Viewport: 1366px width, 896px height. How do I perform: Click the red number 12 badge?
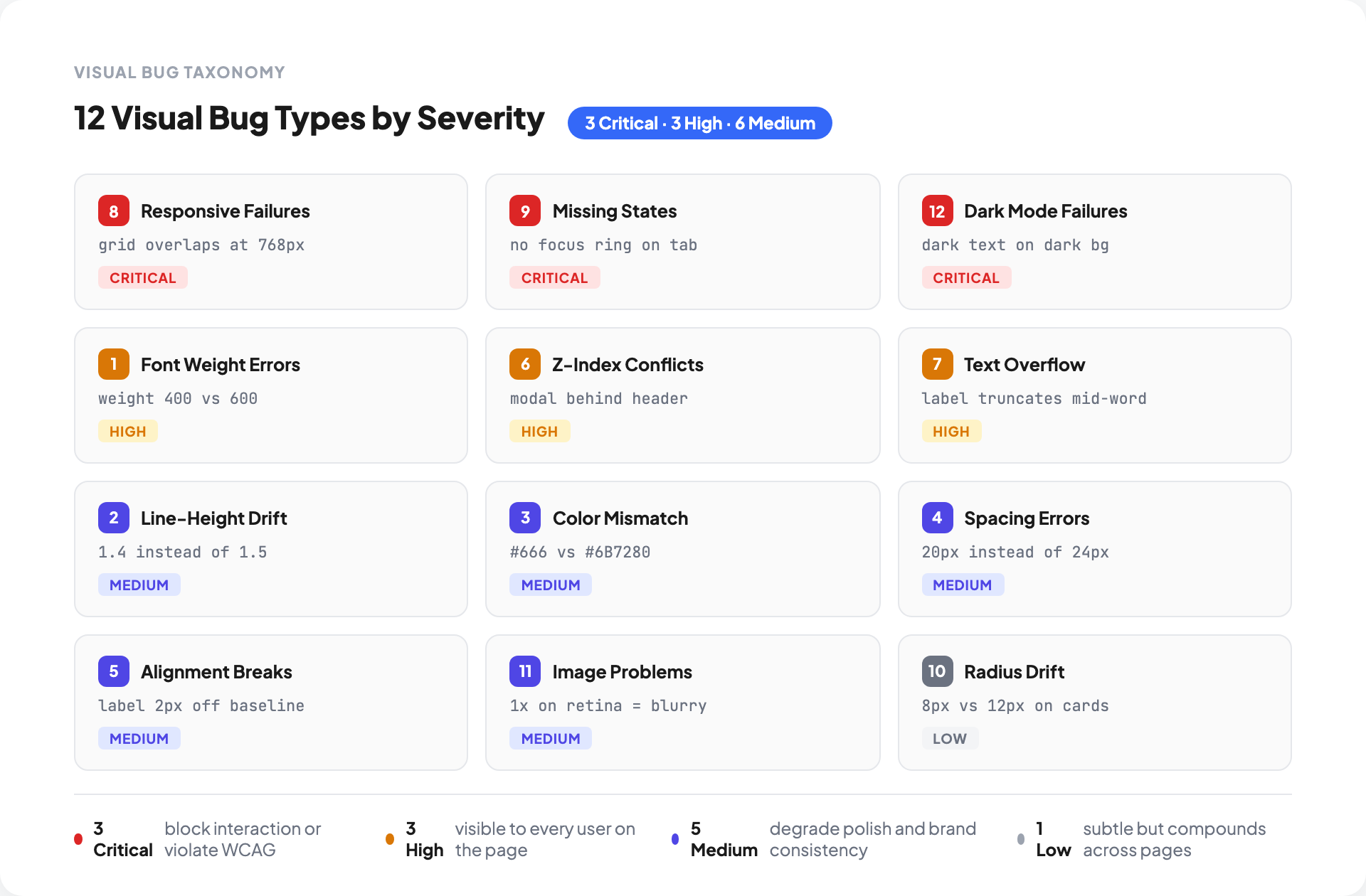coord(937,210)
